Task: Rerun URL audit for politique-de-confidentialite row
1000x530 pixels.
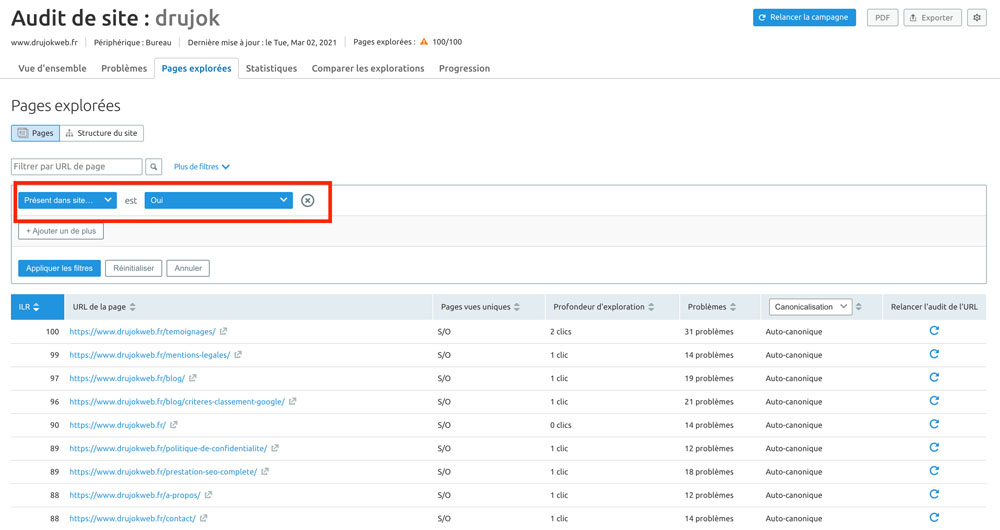Action: pyautogui.click(x=934, y=448)
